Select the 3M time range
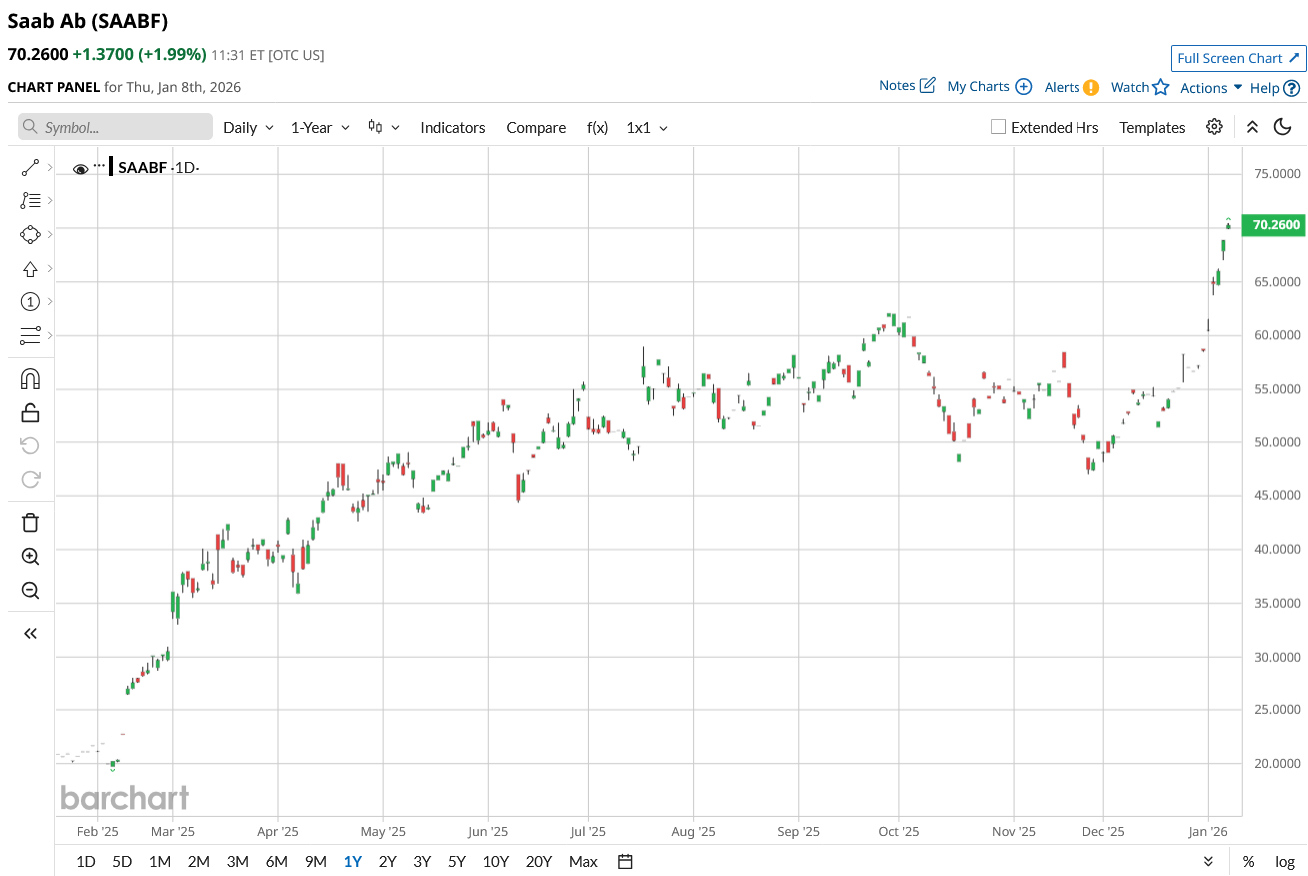 [237, 861]
